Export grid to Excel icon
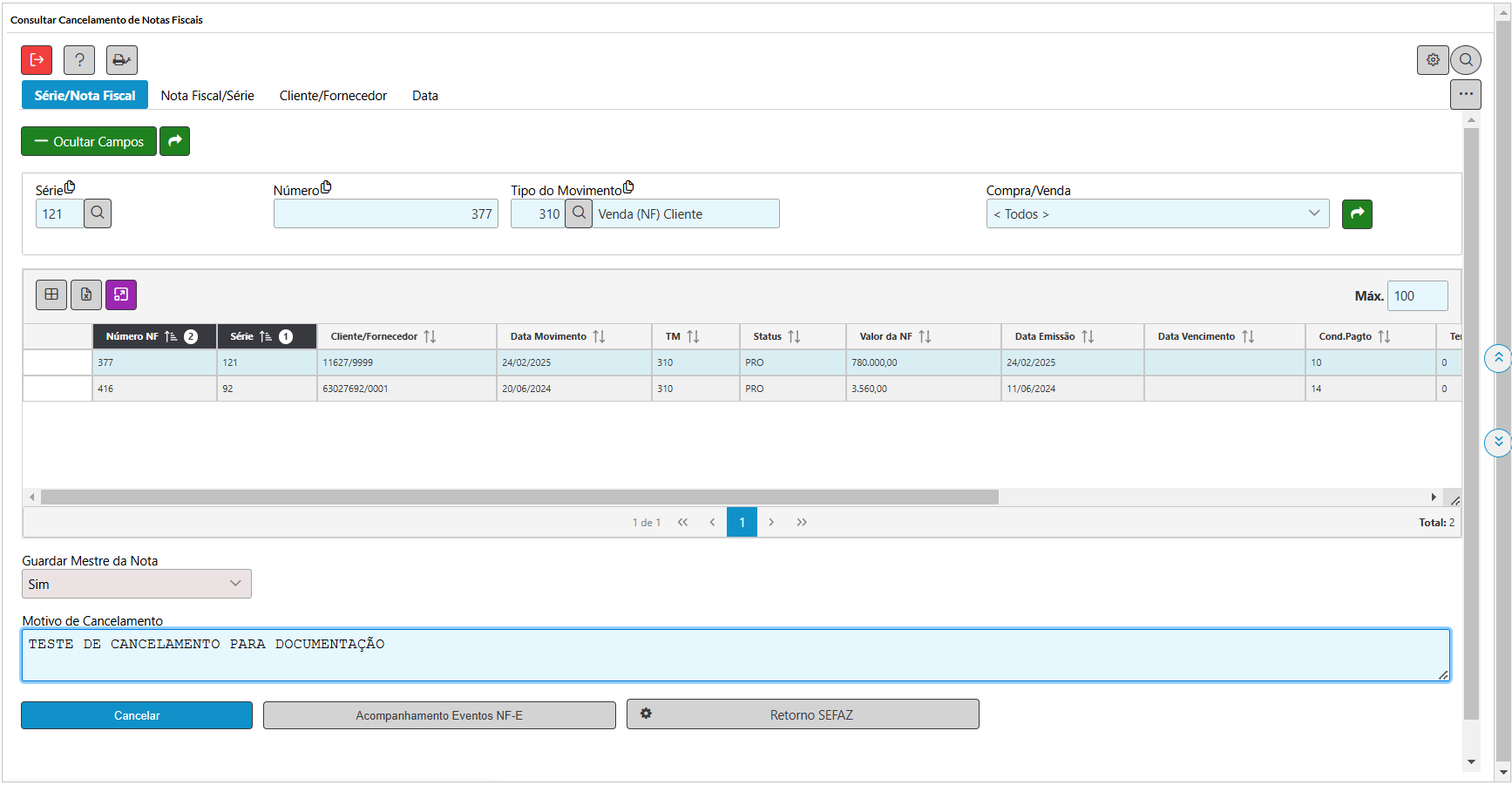Screen dimensions: 1512x785 click(x=86, y=294)
